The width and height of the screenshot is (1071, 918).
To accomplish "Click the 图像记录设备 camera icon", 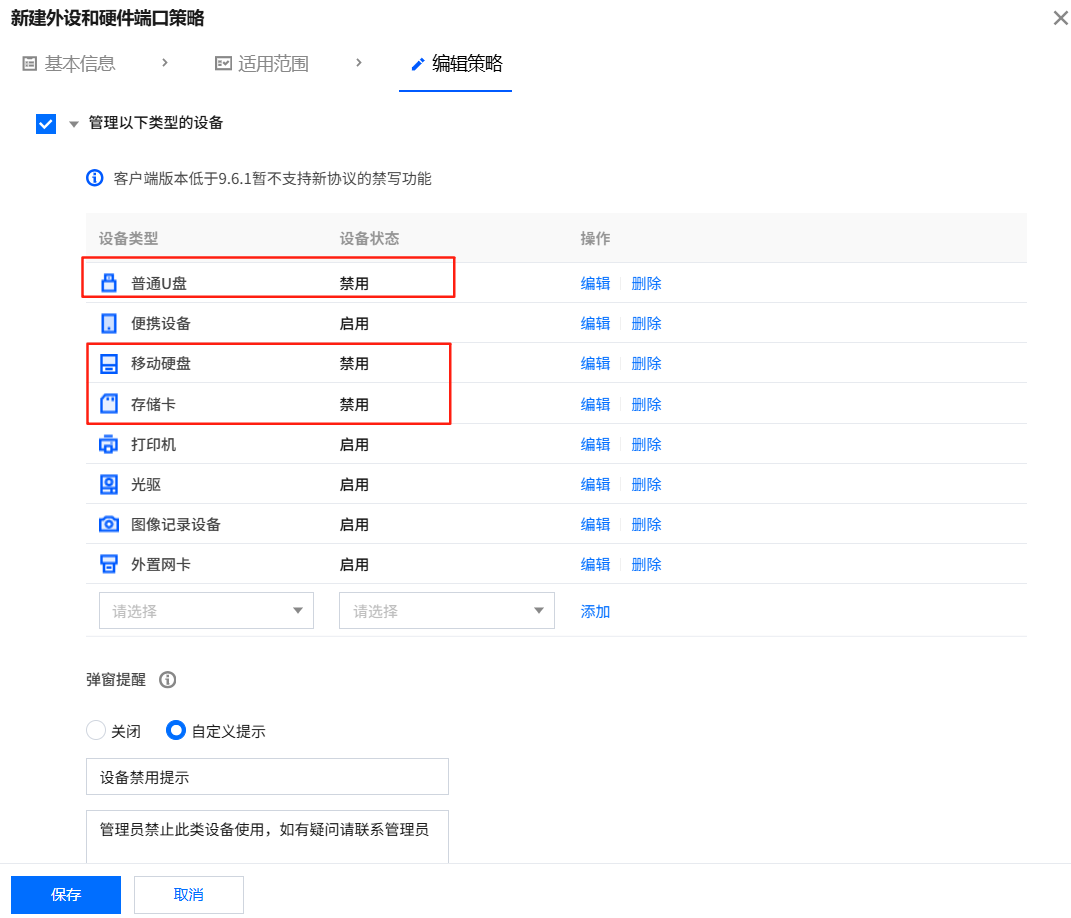I will [109, 524].
